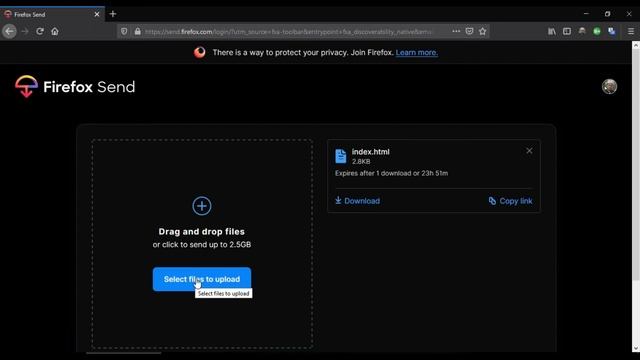Go back using browser back arrow
This screenshot has height=360, width=640.
9,31
